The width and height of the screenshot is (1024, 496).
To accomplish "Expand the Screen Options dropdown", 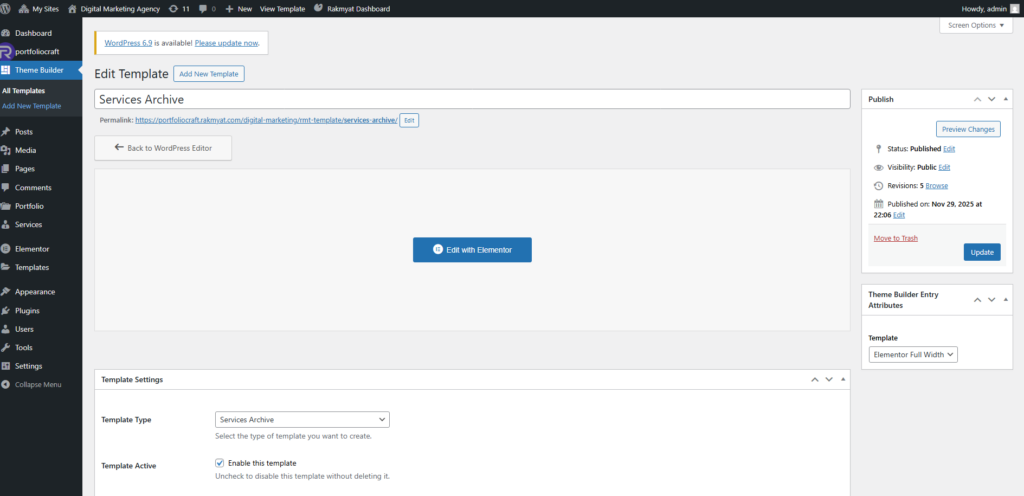I will click(x=982, y=25).
